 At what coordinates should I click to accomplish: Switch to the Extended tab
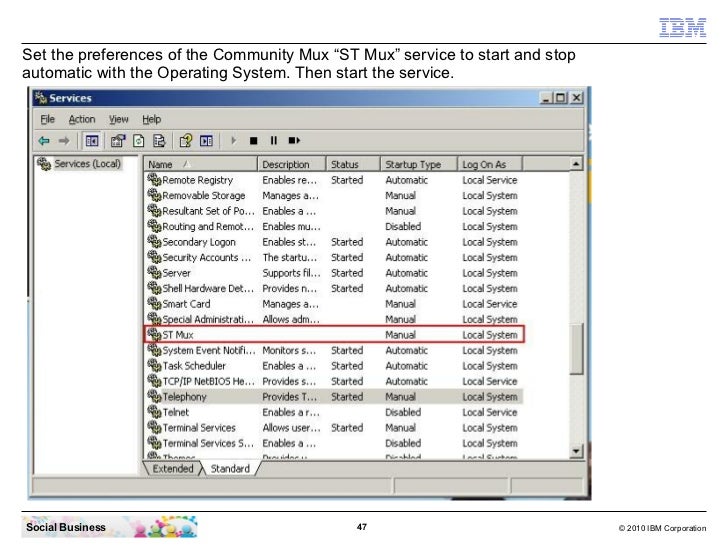pos(173,468)
